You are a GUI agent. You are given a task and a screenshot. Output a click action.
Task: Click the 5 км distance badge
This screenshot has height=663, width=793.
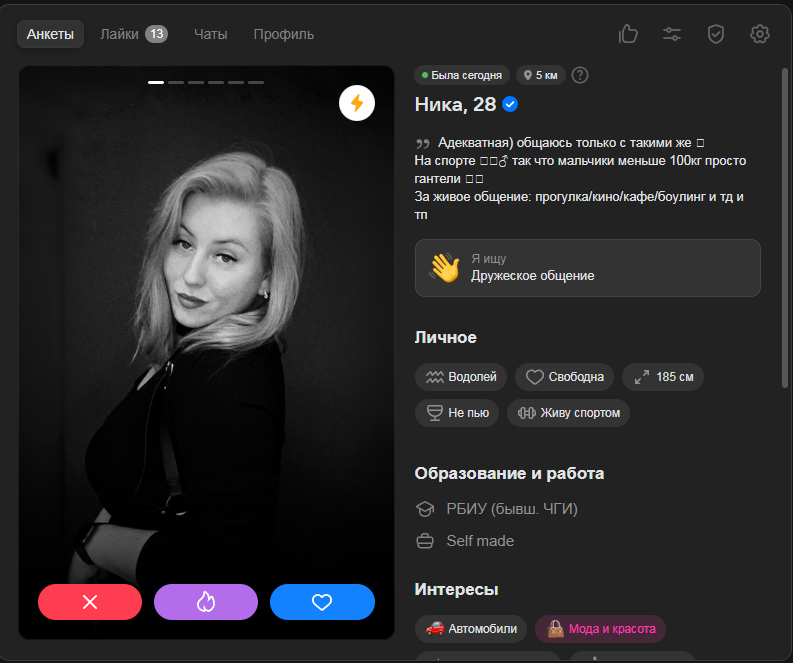click(540, 75)
